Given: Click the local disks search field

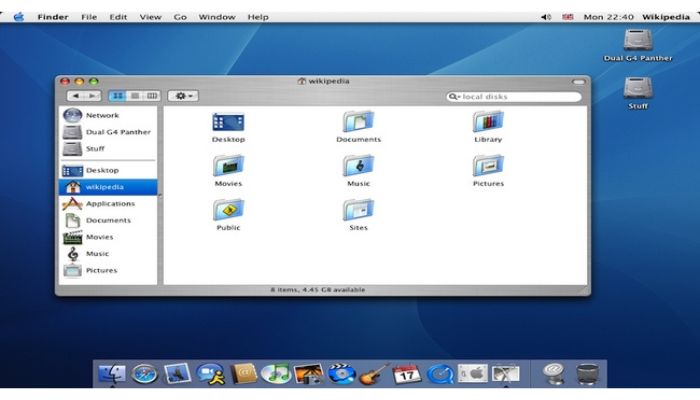Looking at the screenshot, I should point(513,96).
